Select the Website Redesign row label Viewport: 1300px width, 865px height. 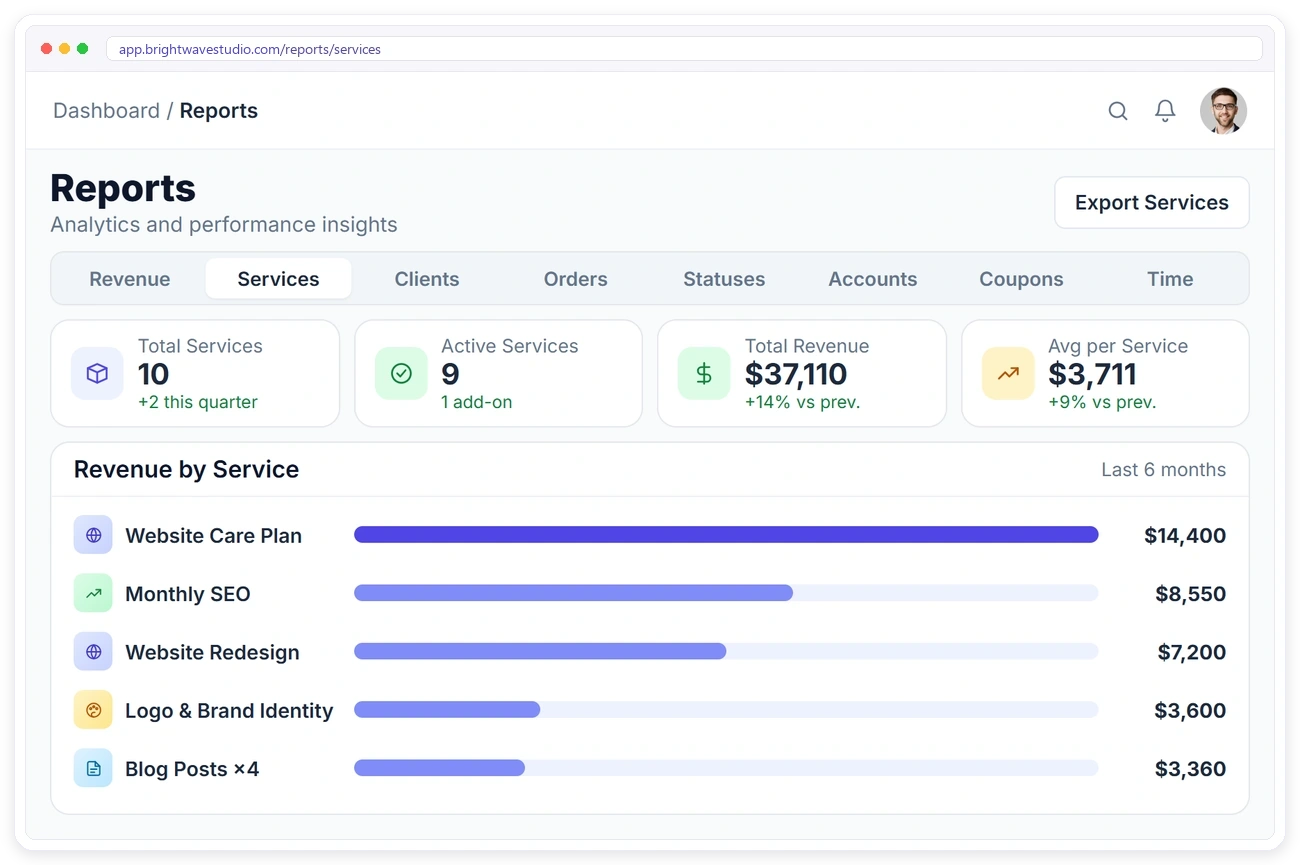tap(212, 652)
